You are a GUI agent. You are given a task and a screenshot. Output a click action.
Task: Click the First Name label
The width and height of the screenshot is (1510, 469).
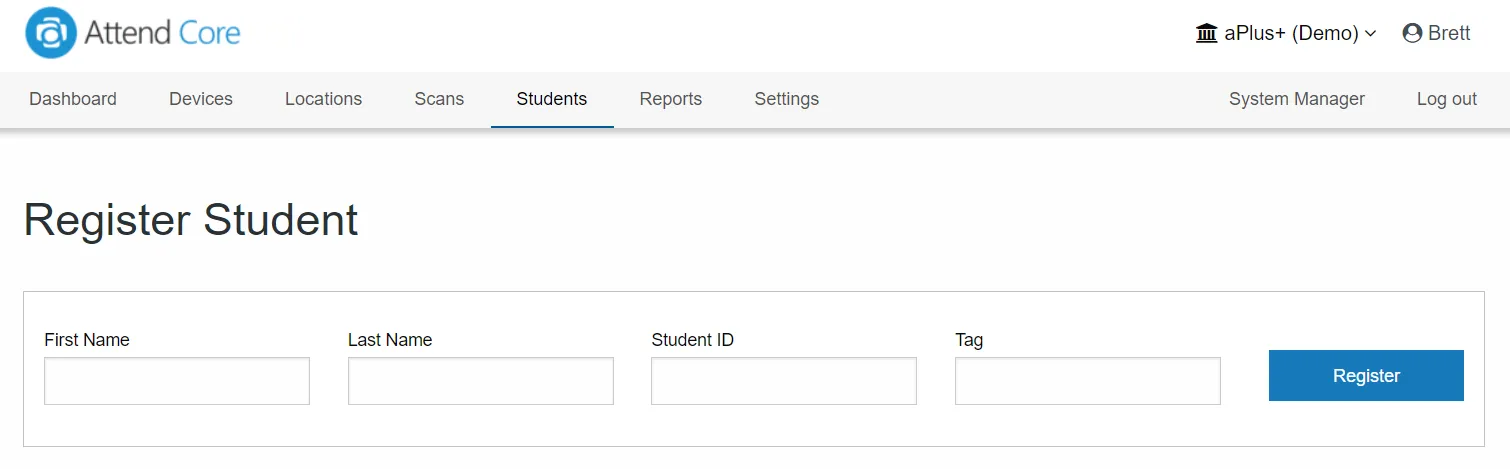[x=87, y=340]
